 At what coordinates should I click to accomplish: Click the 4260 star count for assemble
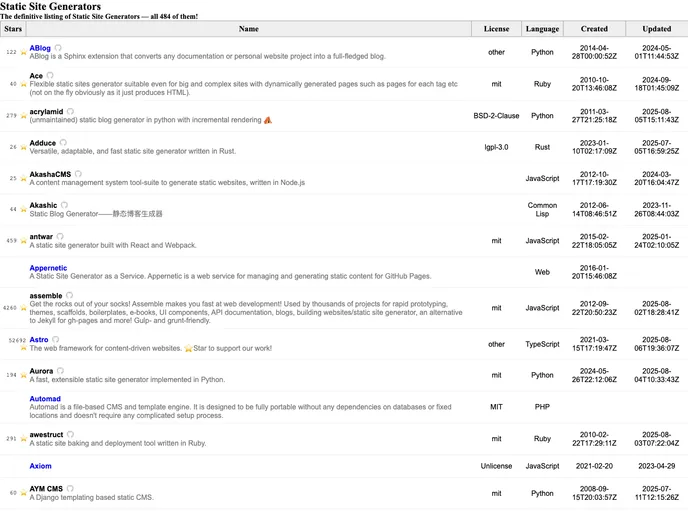point(10,308)
